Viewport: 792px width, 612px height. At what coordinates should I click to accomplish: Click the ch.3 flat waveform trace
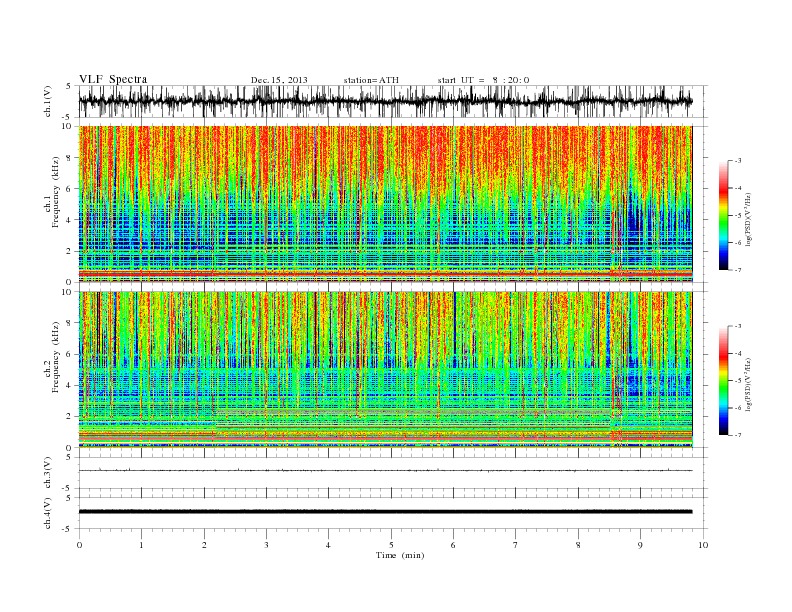pos(385,471)
